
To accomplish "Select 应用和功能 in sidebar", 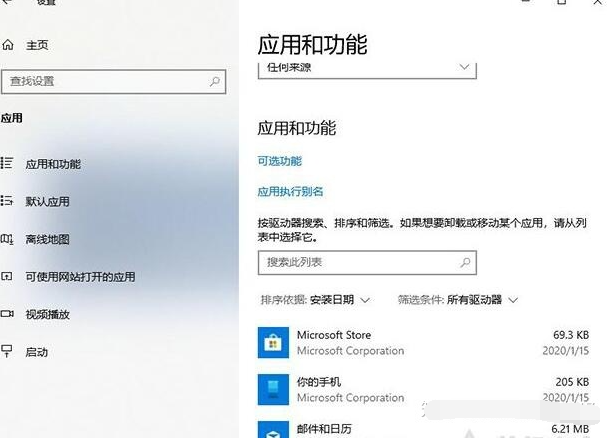I will pyautogui.click(x=53, y=164).
